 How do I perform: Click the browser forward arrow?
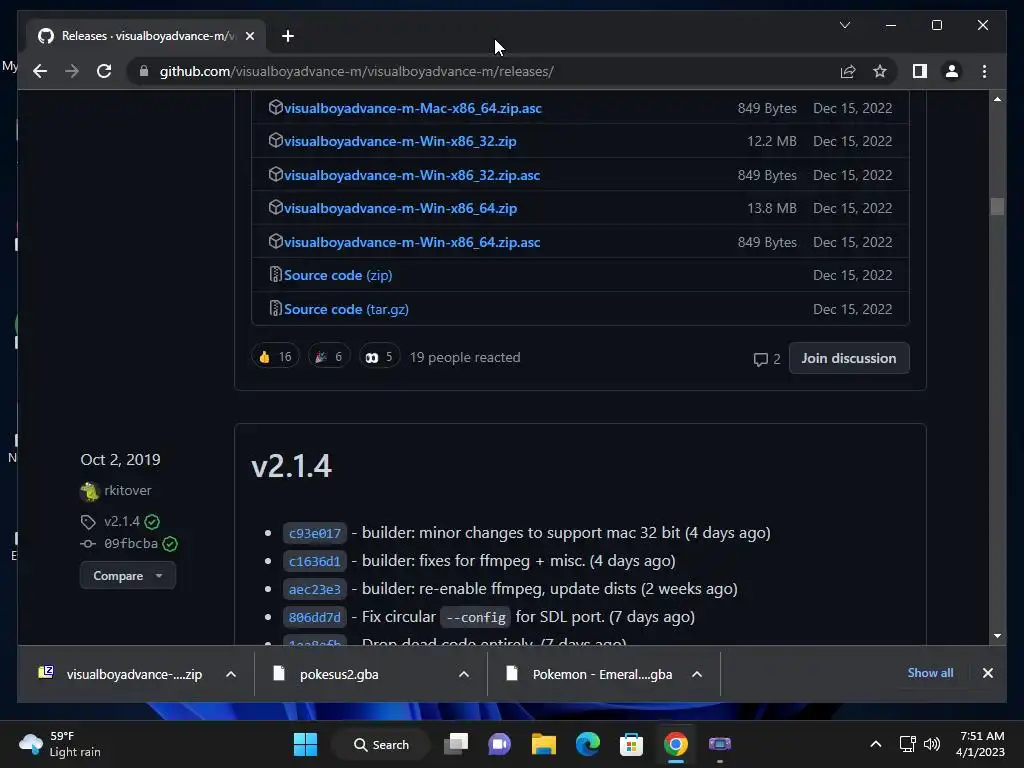tap(72, 71)
